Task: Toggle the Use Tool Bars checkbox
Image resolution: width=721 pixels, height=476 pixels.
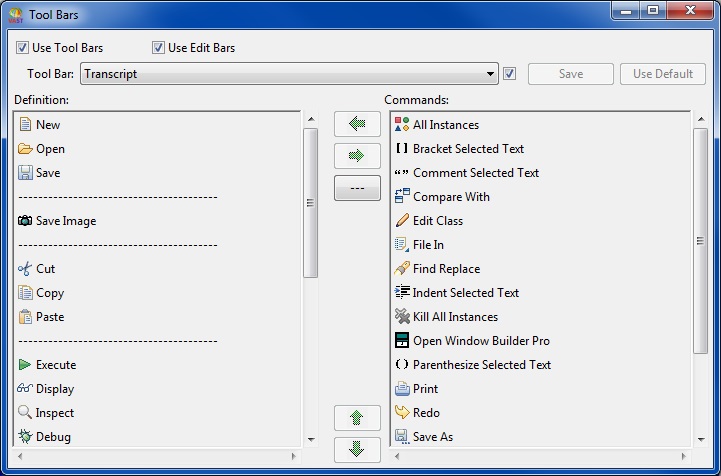Action: [22, 48]
